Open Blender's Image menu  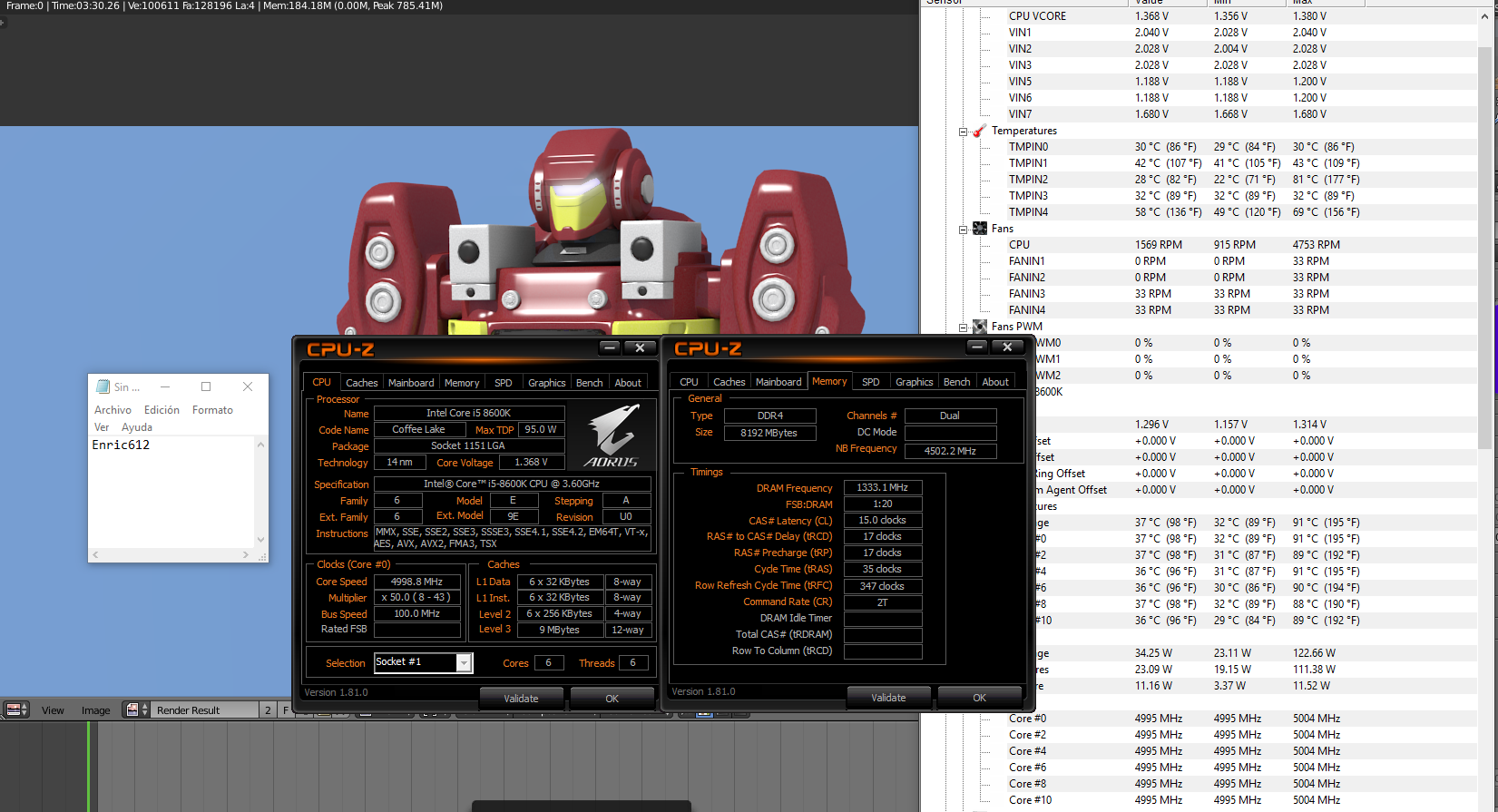(95, 710)
